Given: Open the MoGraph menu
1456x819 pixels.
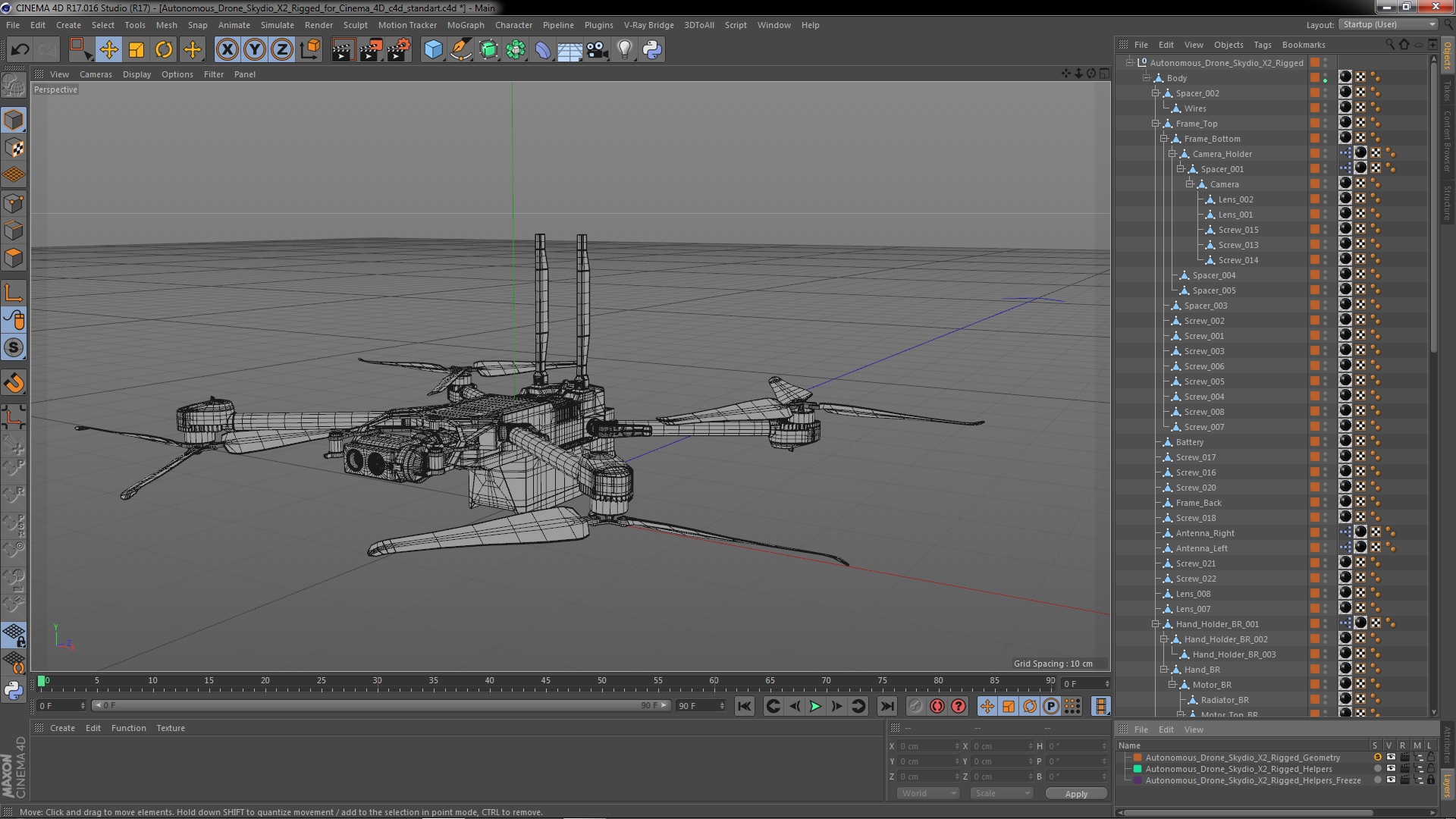Looking at the screenshot, I should (x=466, y=25).
